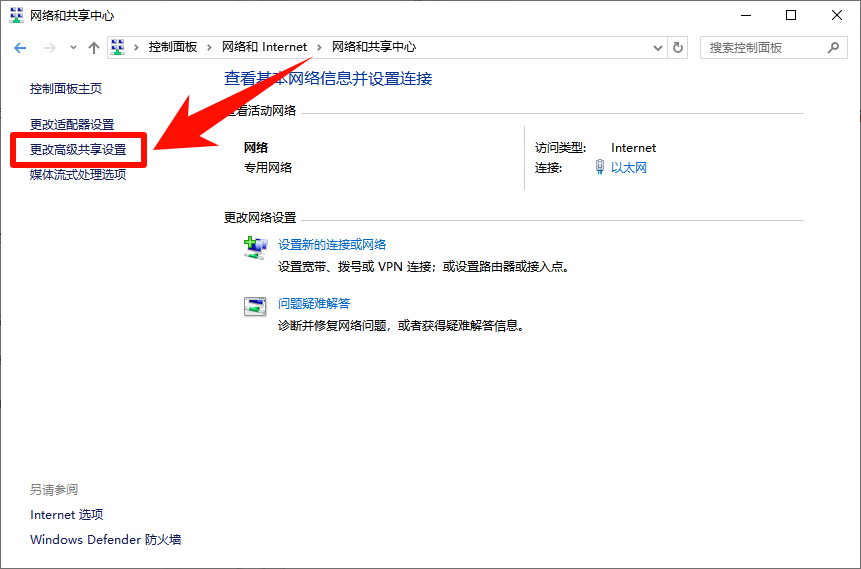Select 网络和 Internet in the breadcrumb
The image size is (861, 569).
pyautogui.click(x=265, y=47)
